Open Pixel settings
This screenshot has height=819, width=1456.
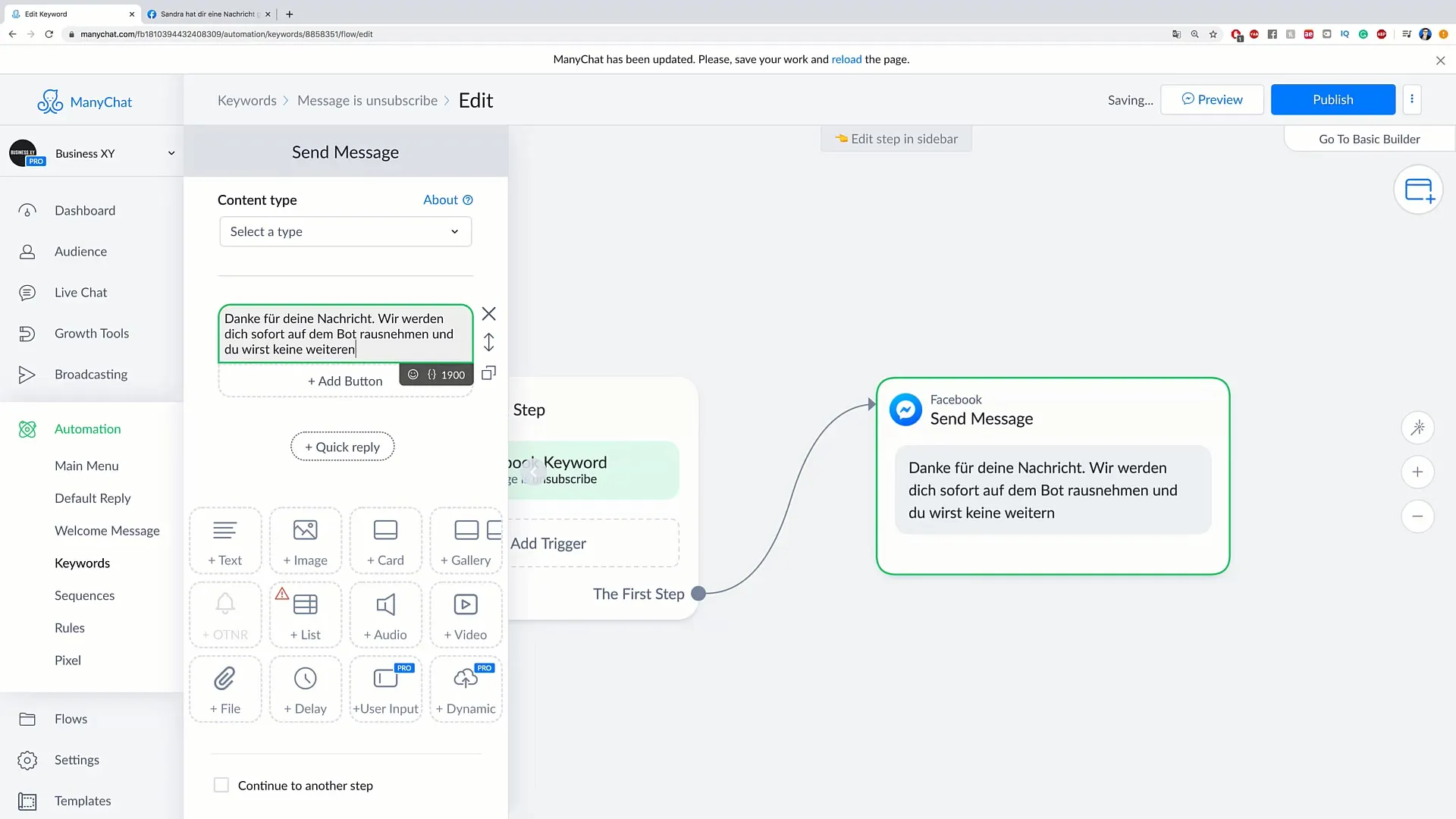pyautogui.click(x=67, y=661)
